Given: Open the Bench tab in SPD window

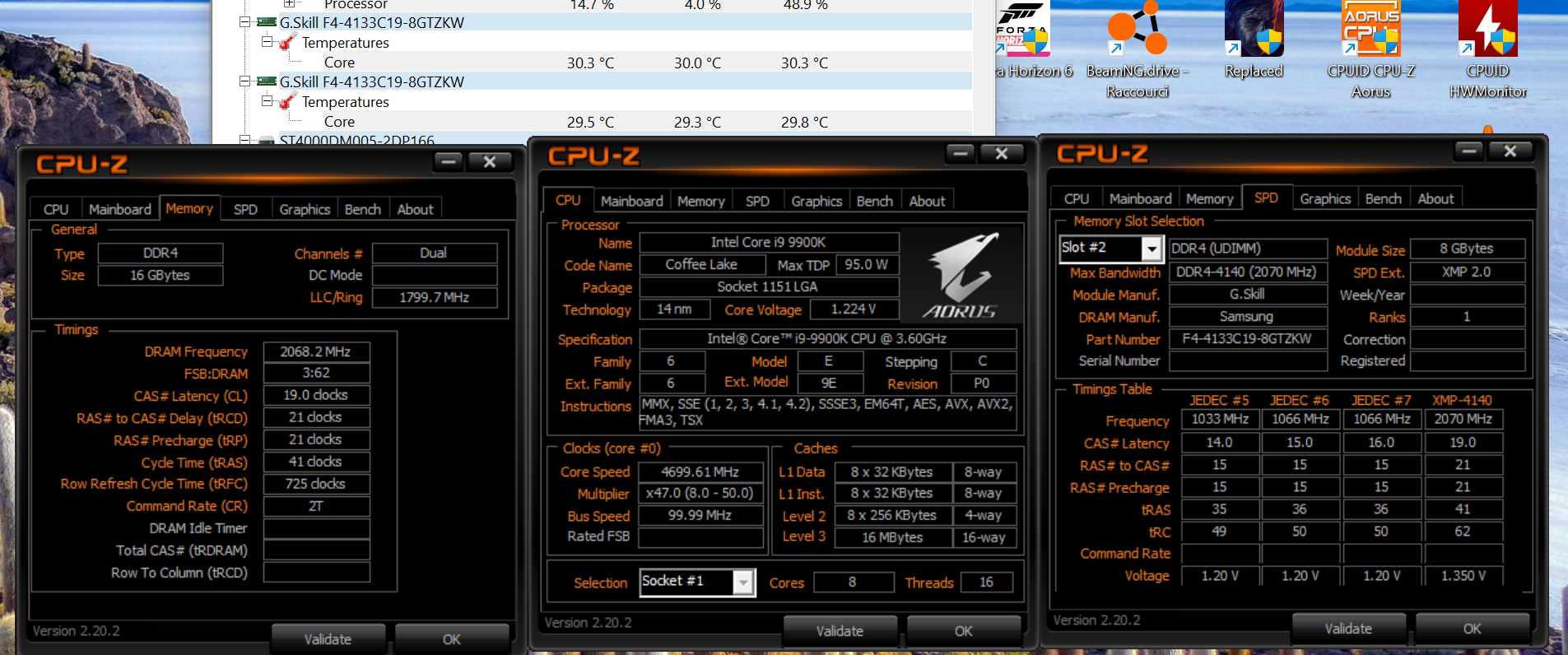Looking at the screenshot, I should click(1383, 198).
